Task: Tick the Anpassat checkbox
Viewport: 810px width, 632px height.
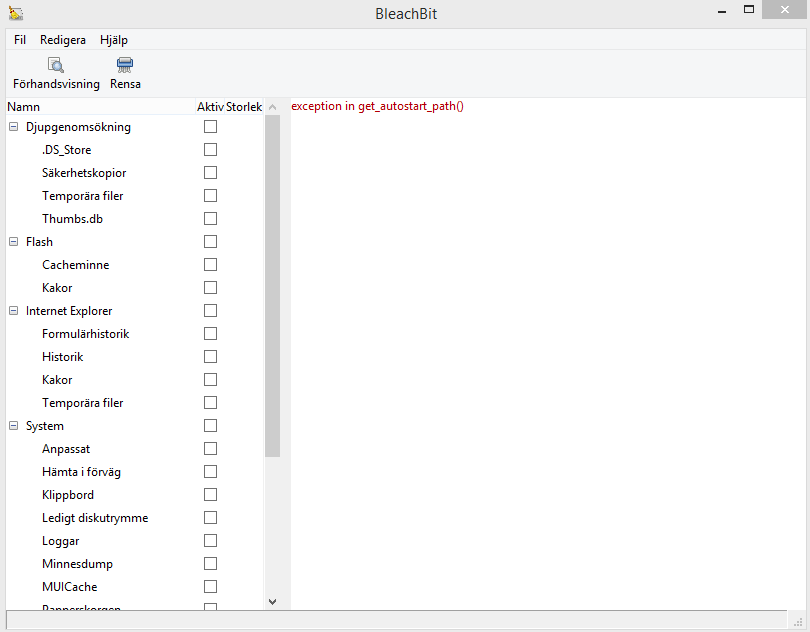Action: 210,449
